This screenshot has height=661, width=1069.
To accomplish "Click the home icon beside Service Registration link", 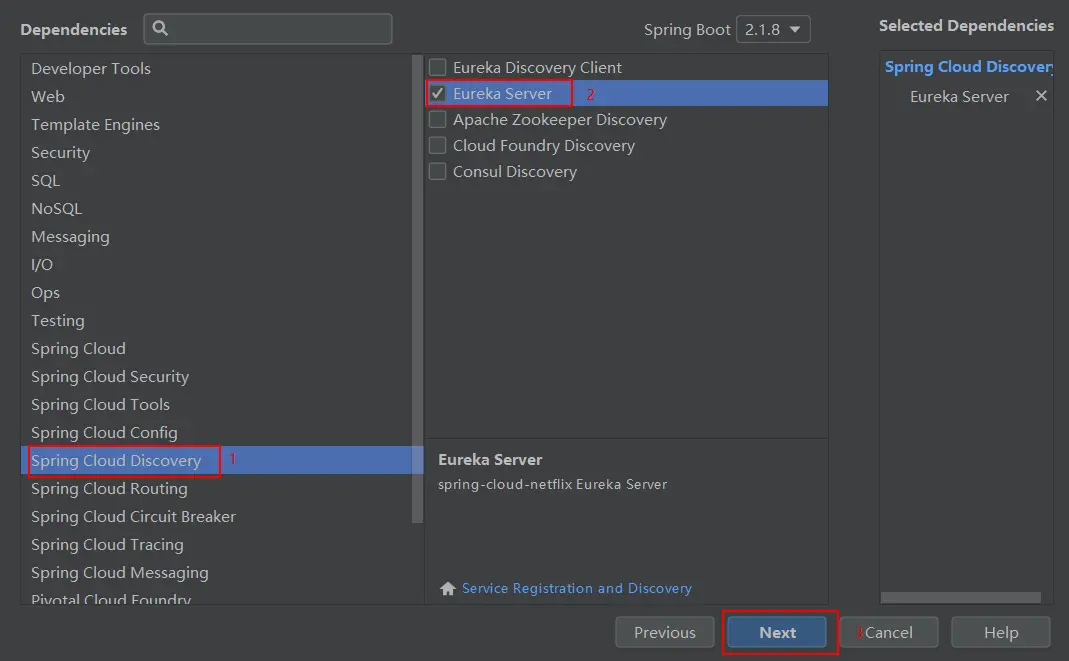I will [x=448, y=588].
